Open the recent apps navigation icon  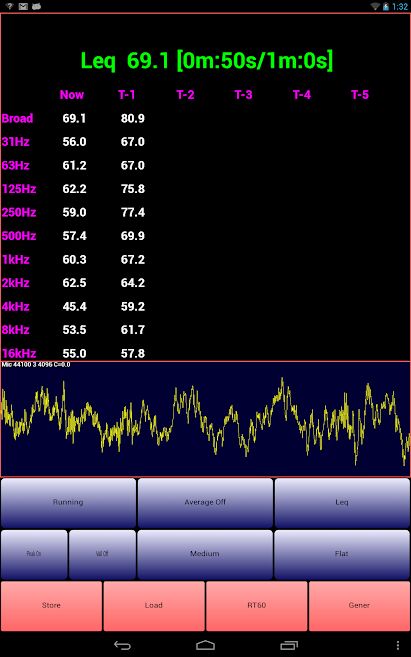click(x=289, y=645)
